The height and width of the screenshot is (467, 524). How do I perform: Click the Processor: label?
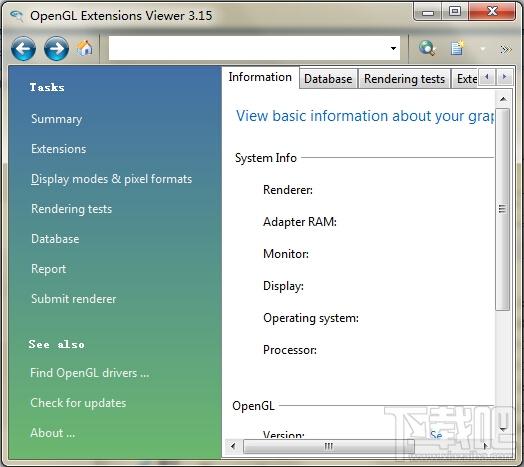pos(290,350)
